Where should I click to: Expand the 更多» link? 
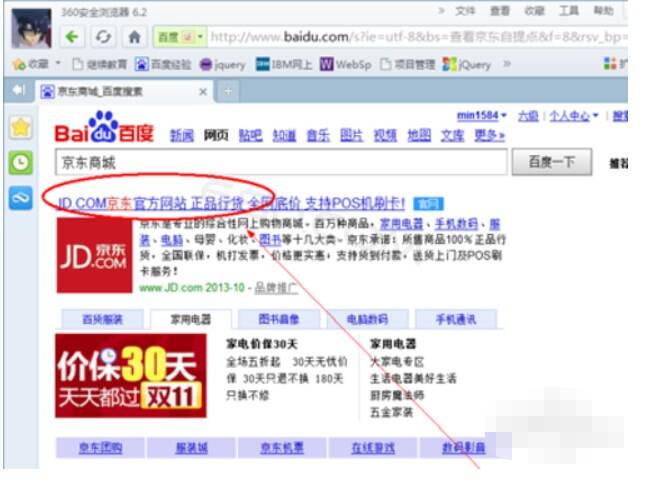[490, 136]
